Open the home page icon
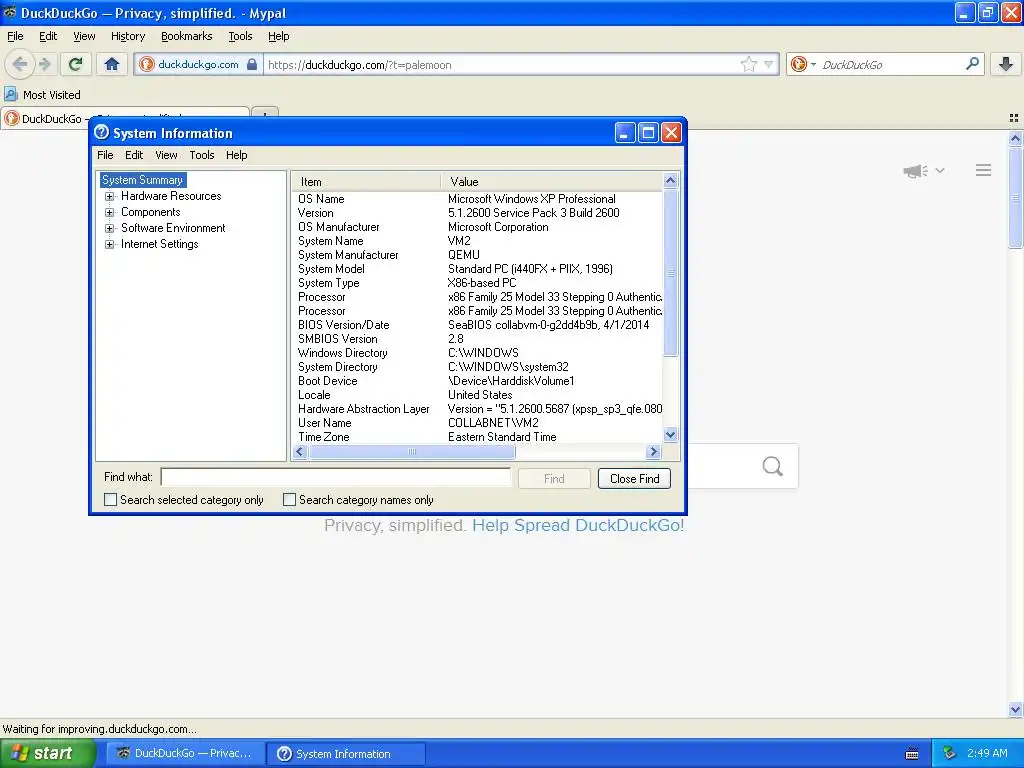The height and width of the screenshot is (768, 1024). [112, 64]
